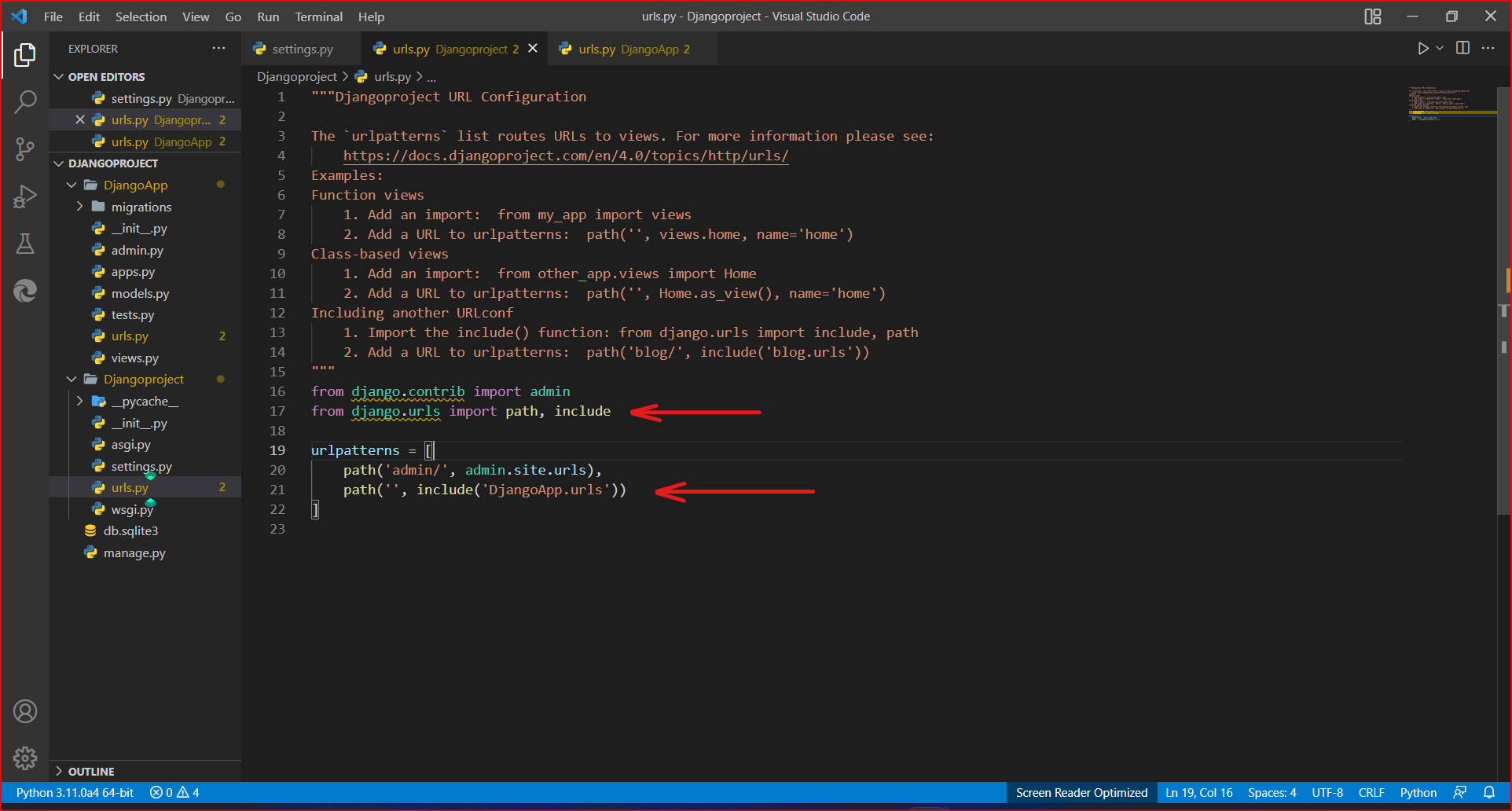The width and height of the screenshot is (1512, 811).
Task: Open editor More Actions ellipsis
Action: [x=1488, y=49]
